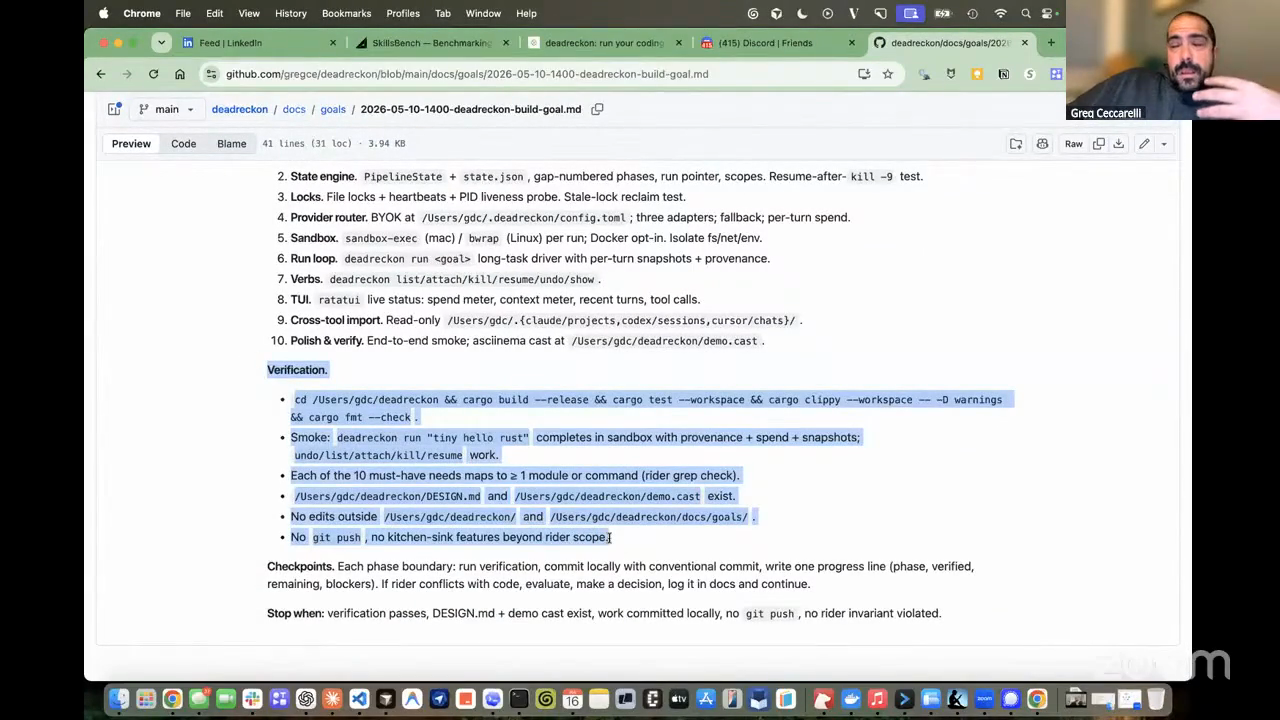1280x720 pixels.
Task: Open a new browser tab
Action: click(x=1051, y=43)
